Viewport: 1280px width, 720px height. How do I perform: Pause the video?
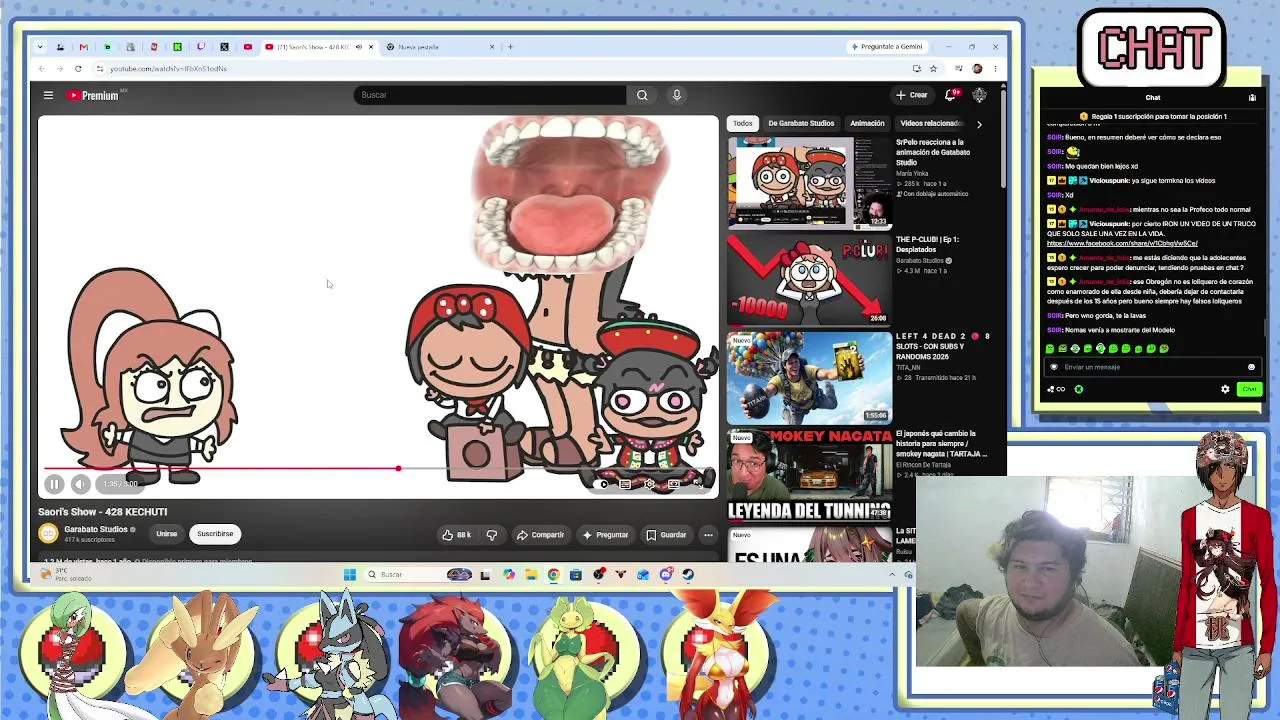click(54, 484)
